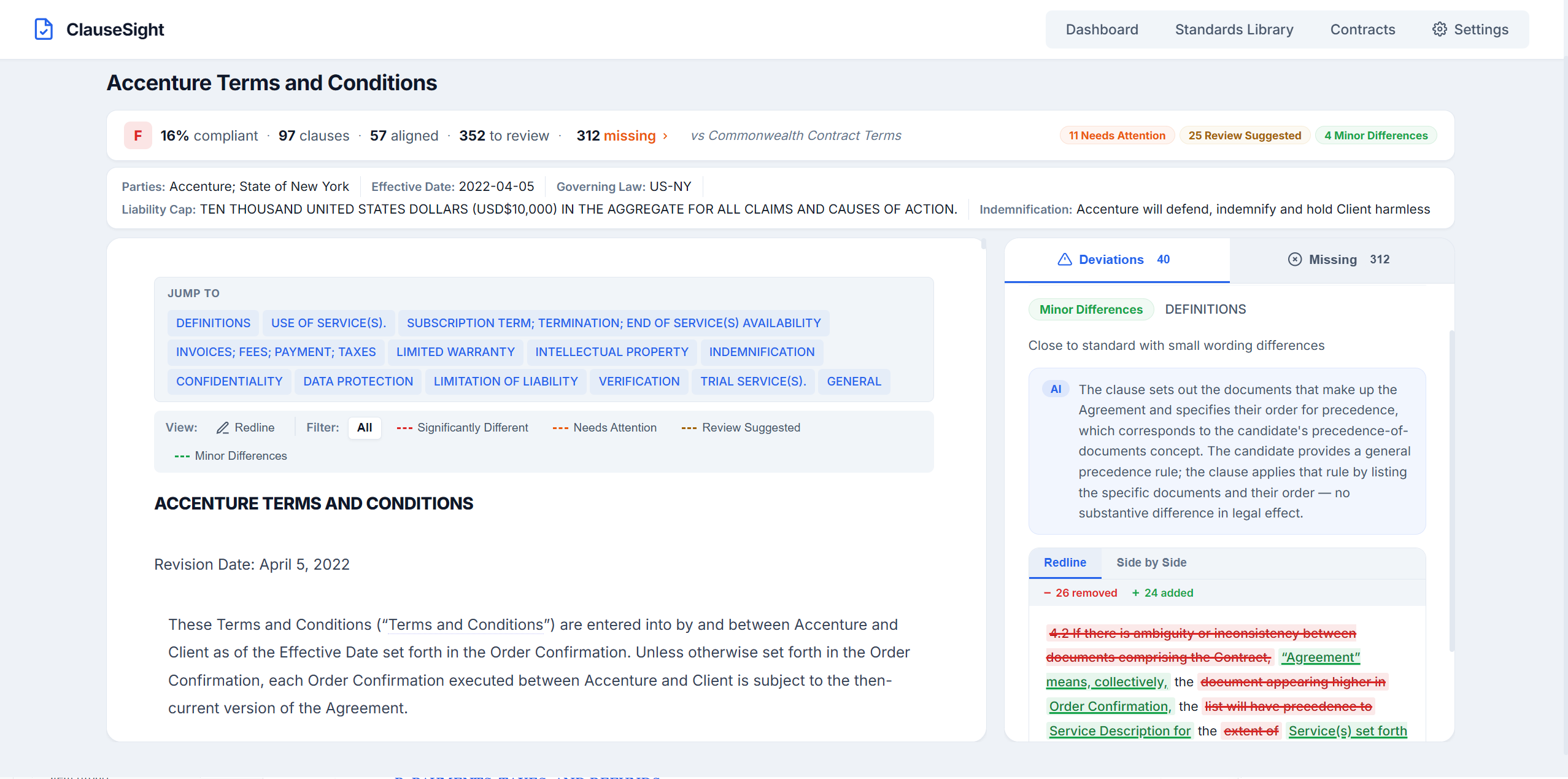This screenshot has height=779, width=1568.
Task: Click the Governing Law US-NY value
Action: point(670,187)
